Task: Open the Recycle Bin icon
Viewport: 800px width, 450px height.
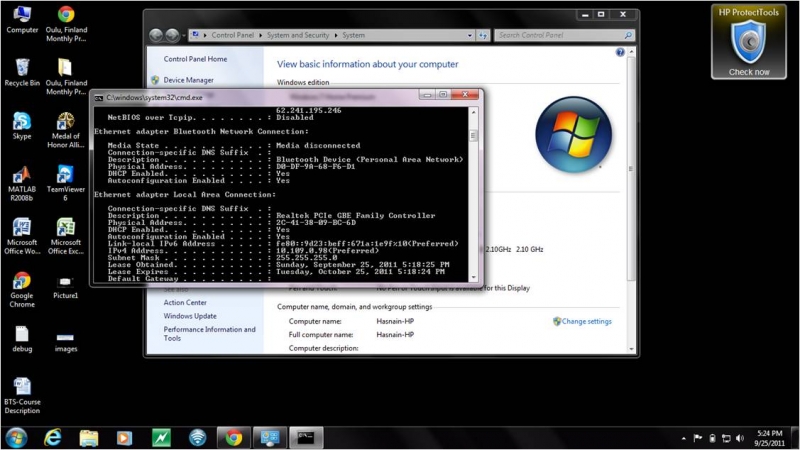Action: tap(21, 71)
